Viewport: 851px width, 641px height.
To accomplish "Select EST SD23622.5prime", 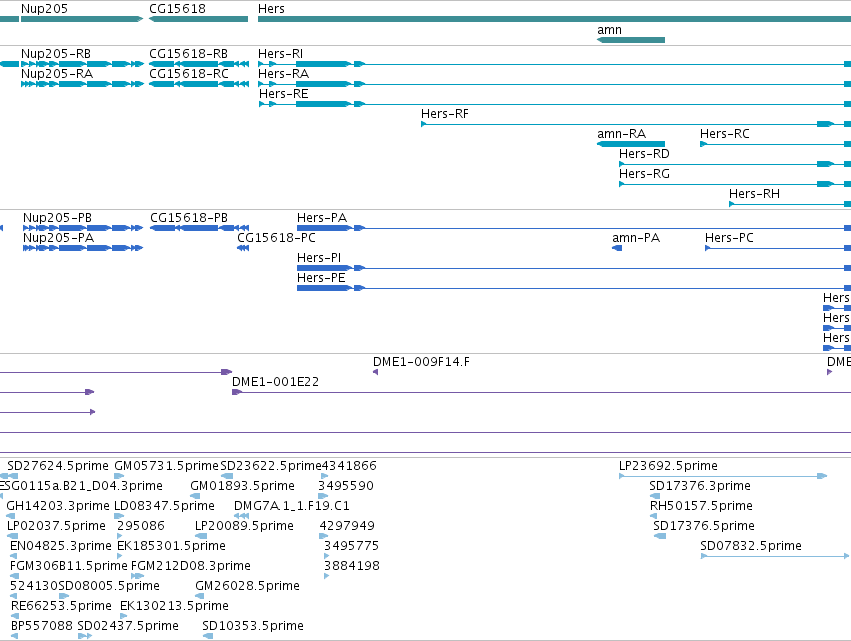I will 271,466.
